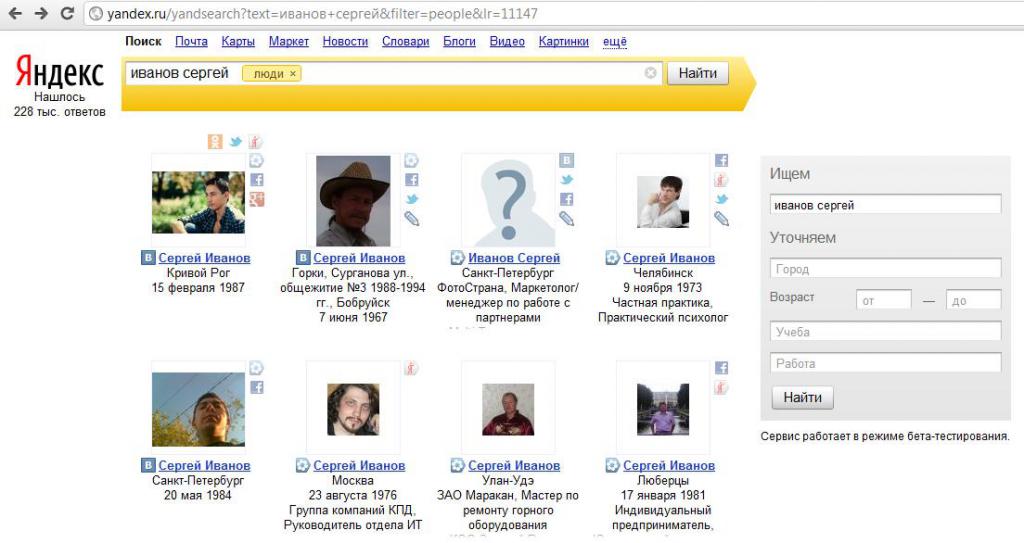
Task: Click the Город input field
Action: [886, 269]
